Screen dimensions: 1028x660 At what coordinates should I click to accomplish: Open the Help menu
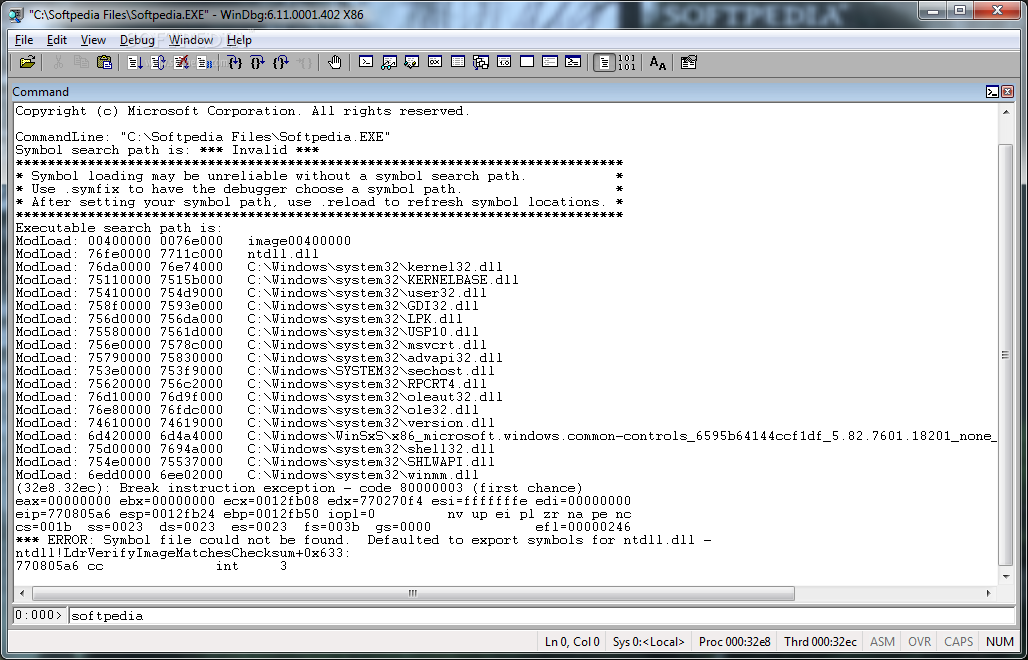click(x=239, y=40)
